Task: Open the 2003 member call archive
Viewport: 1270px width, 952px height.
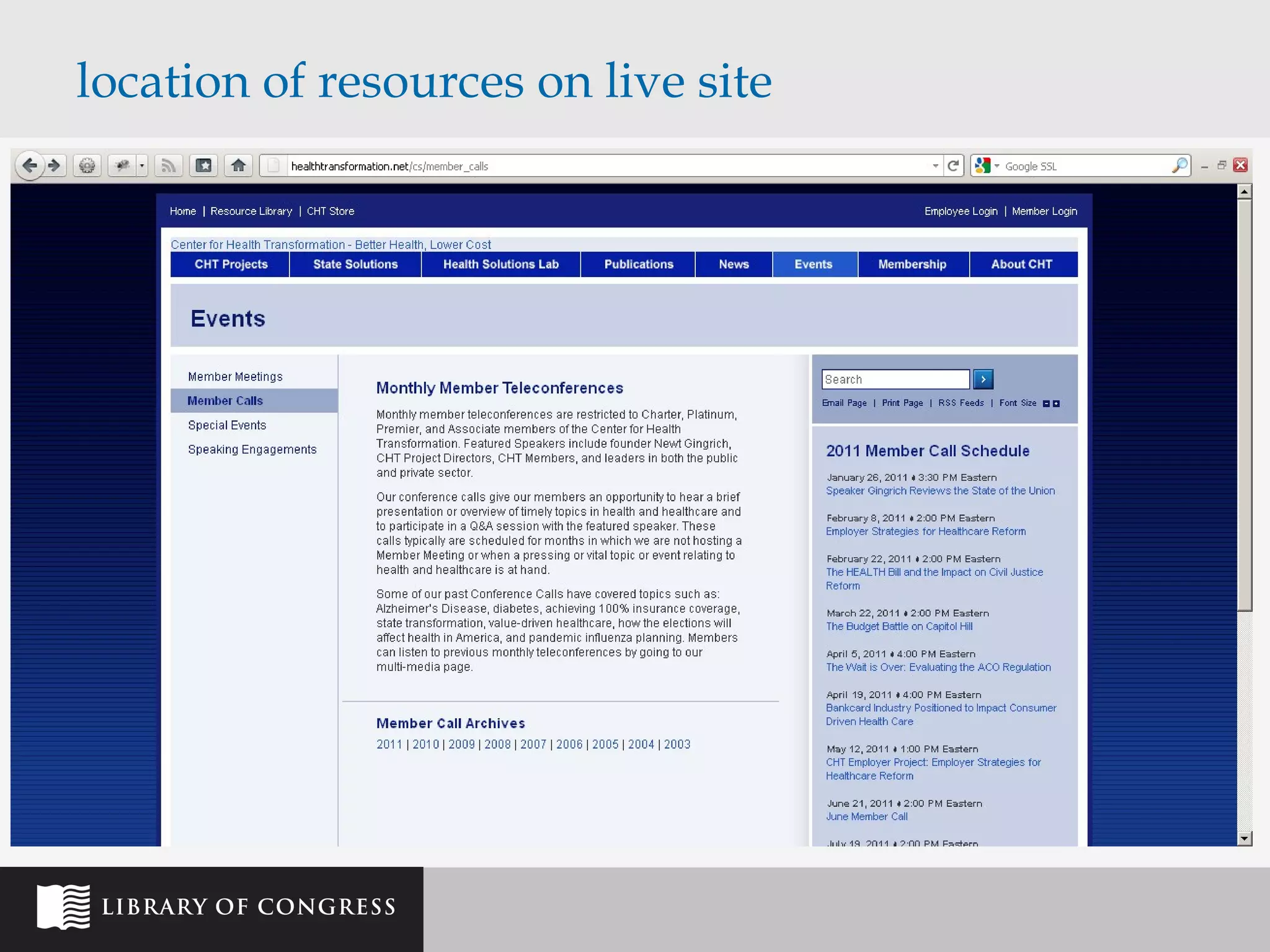Action: (677, 744)
